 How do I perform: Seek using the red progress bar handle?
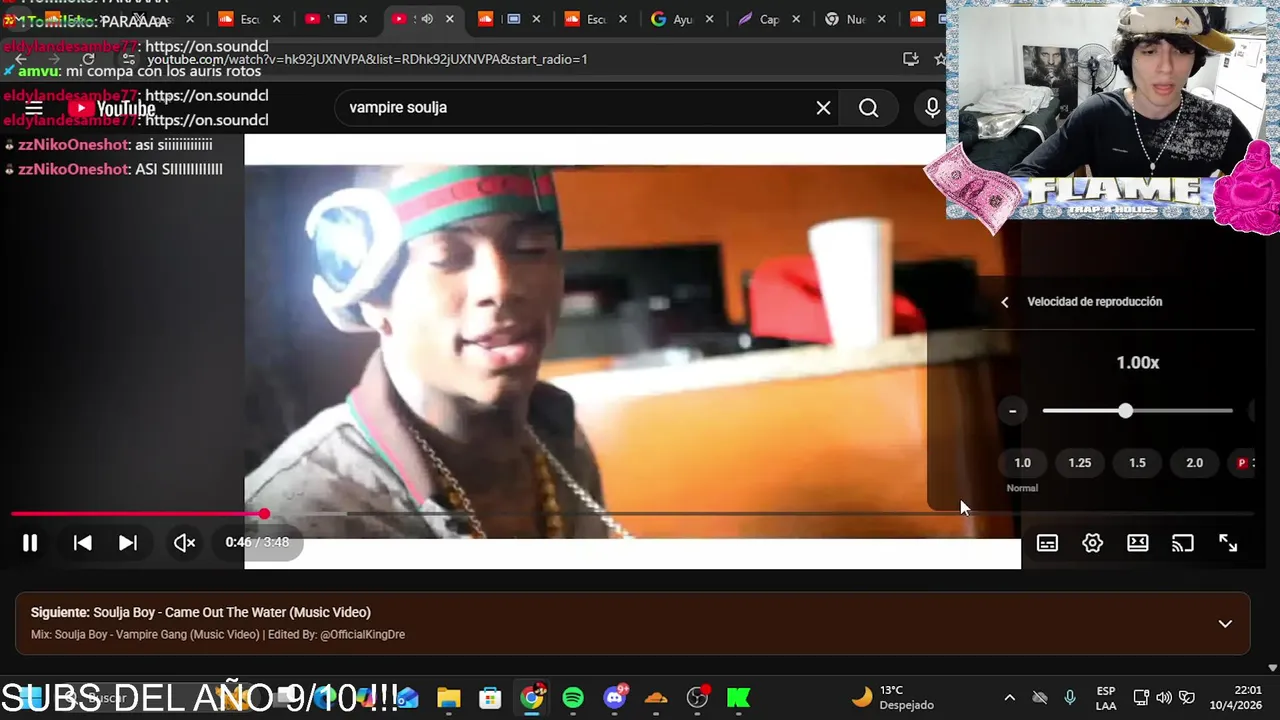264,514
